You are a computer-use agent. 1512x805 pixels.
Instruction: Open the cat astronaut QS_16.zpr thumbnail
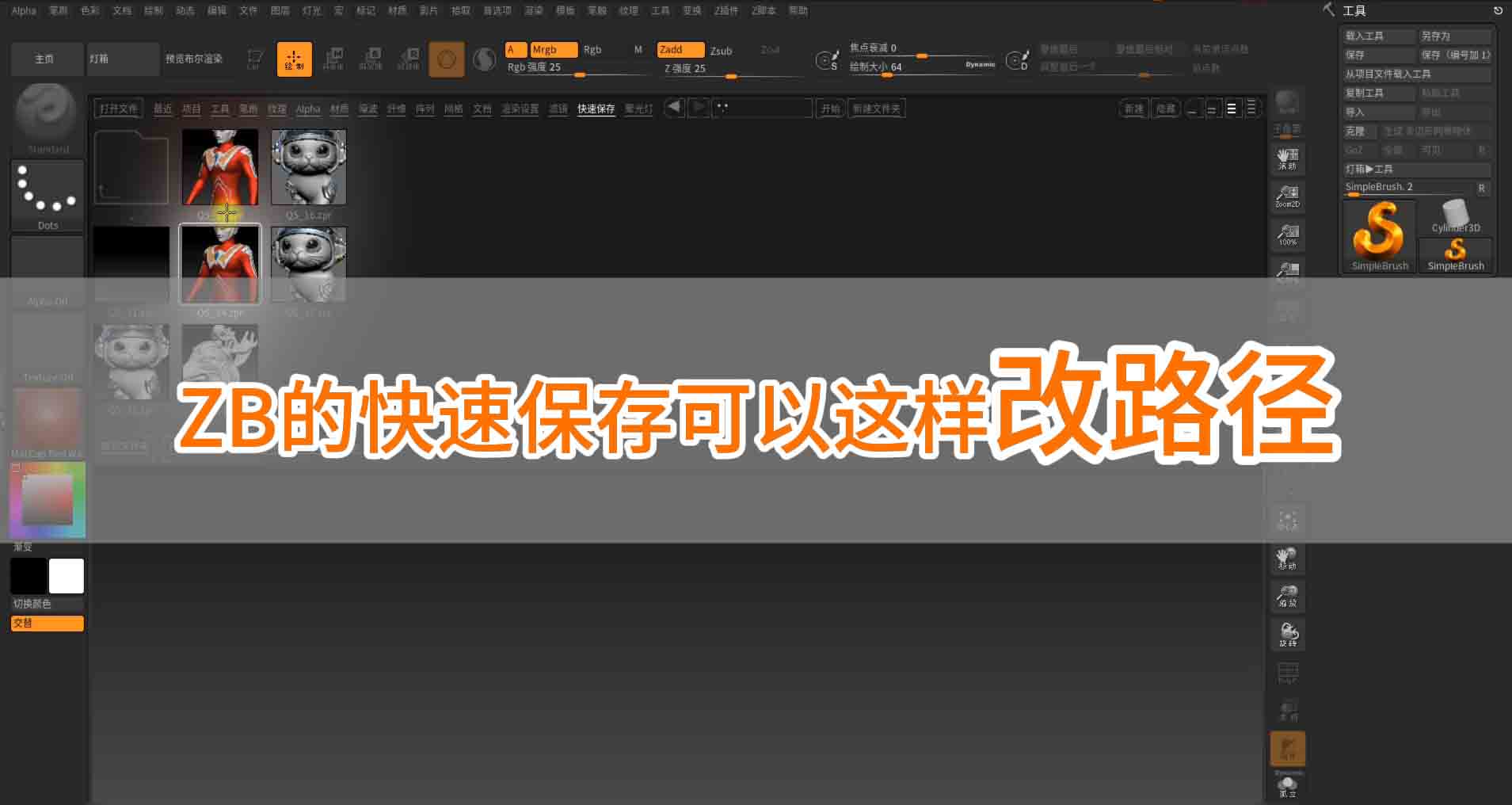click(x=308, y=168)
